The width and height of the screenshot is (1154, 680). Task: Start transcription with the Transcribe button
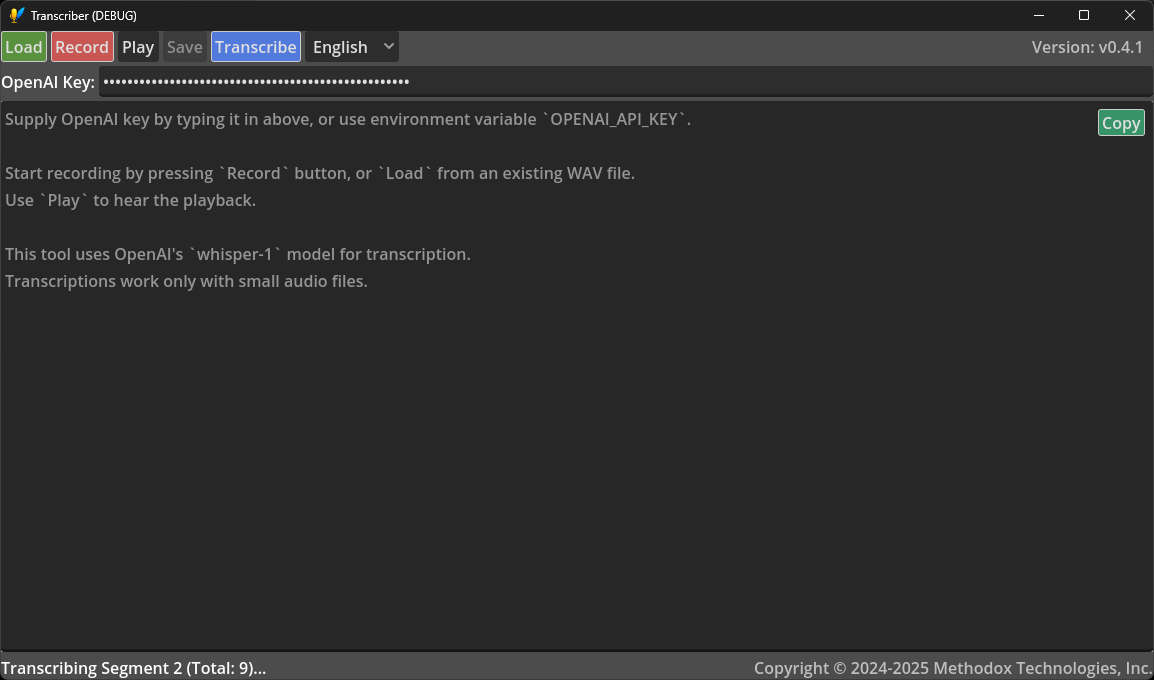[x=256, y=47]
